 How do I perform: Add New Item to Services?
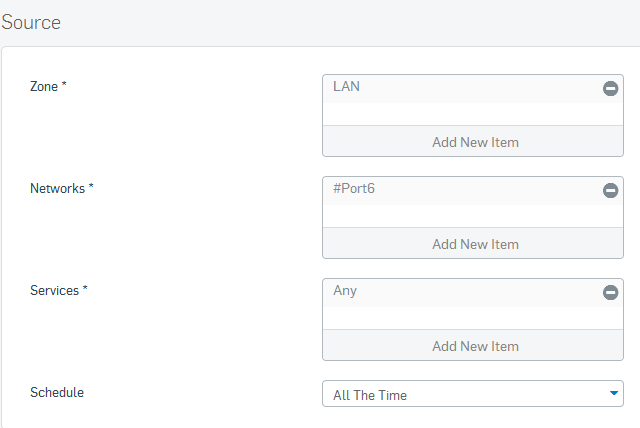pyautogui.click(x=473, y=345)
